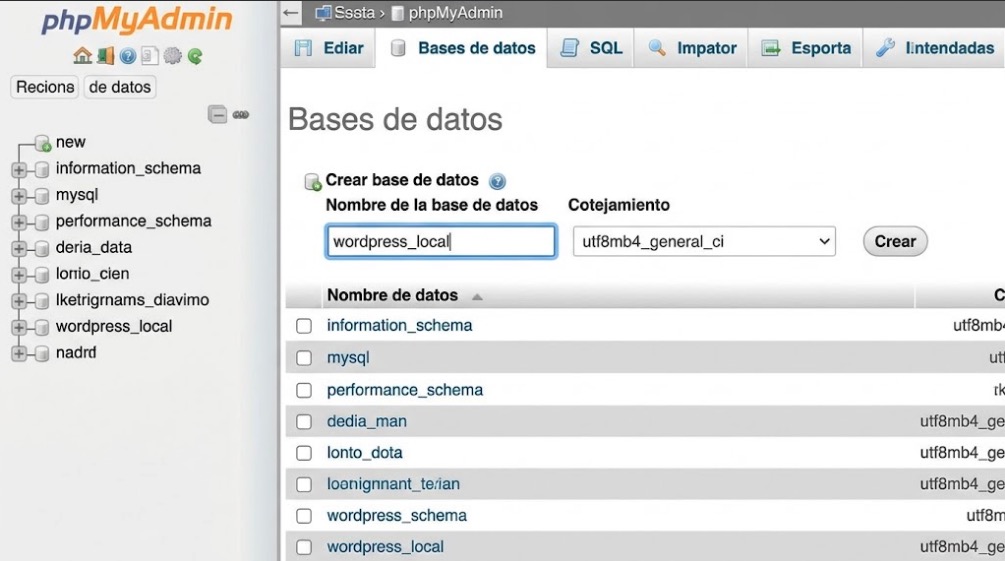Sort by the Nombre de datos column header
Image resolution: width=1005 pixels, height=561 pixels.
(392, 296)
